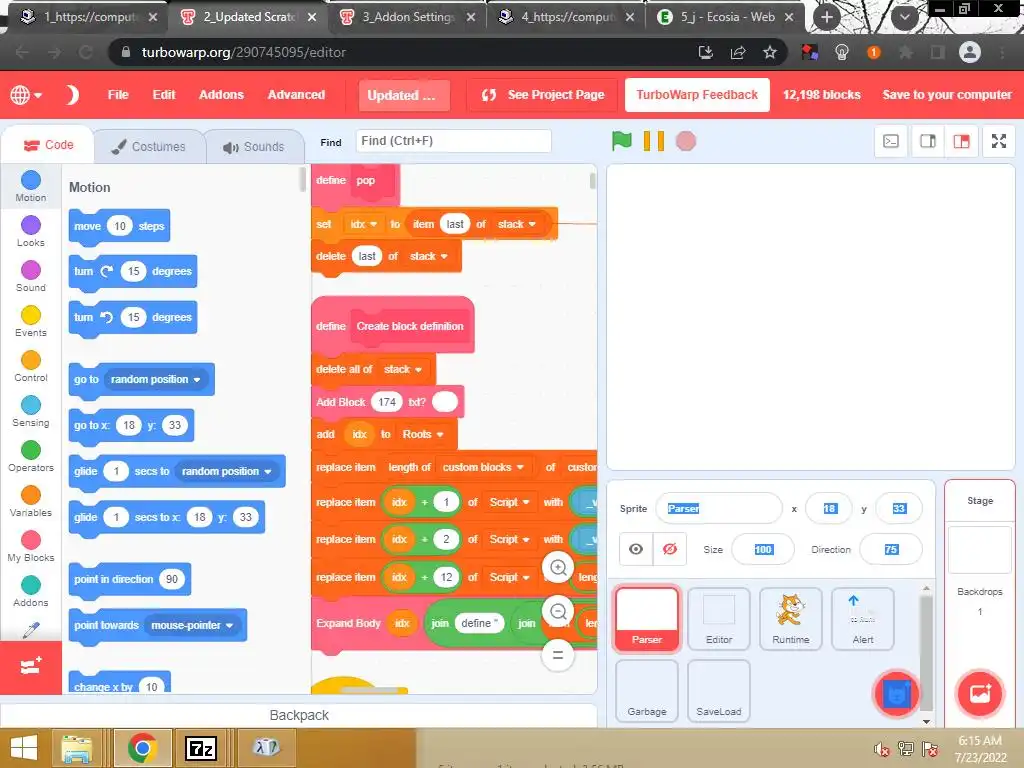Viewport: 1024px width, 768px height.
Task: Switch to the Costumes tab
Action: (148, 146)
